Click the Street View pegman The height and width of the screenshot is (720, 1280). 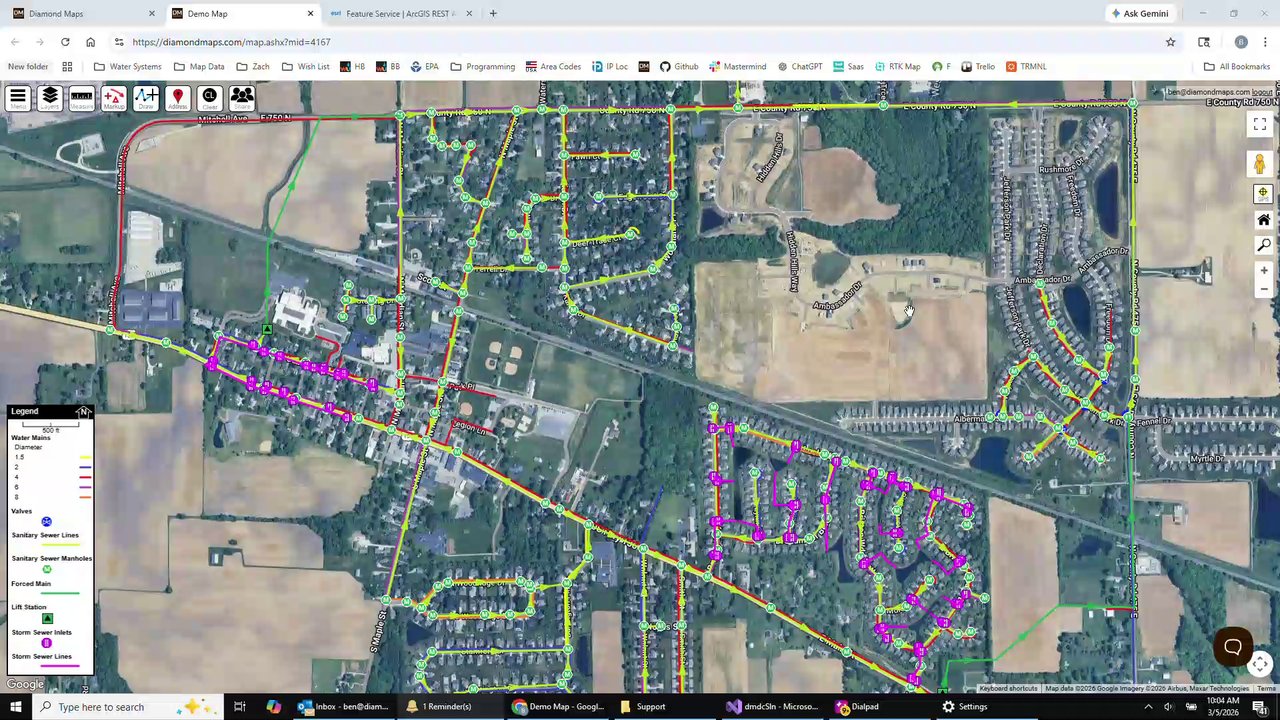point(1259,164)
